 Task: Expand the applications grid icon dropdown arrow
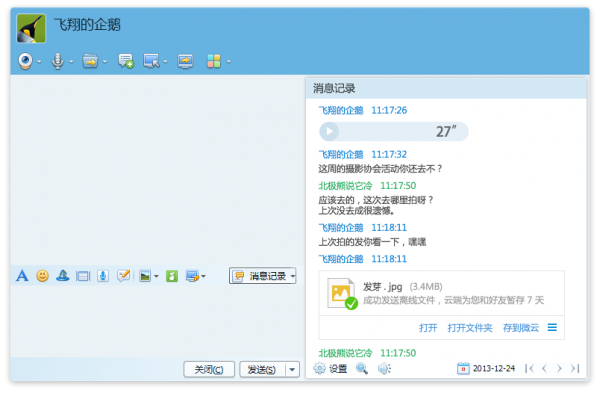pos(229,62)
